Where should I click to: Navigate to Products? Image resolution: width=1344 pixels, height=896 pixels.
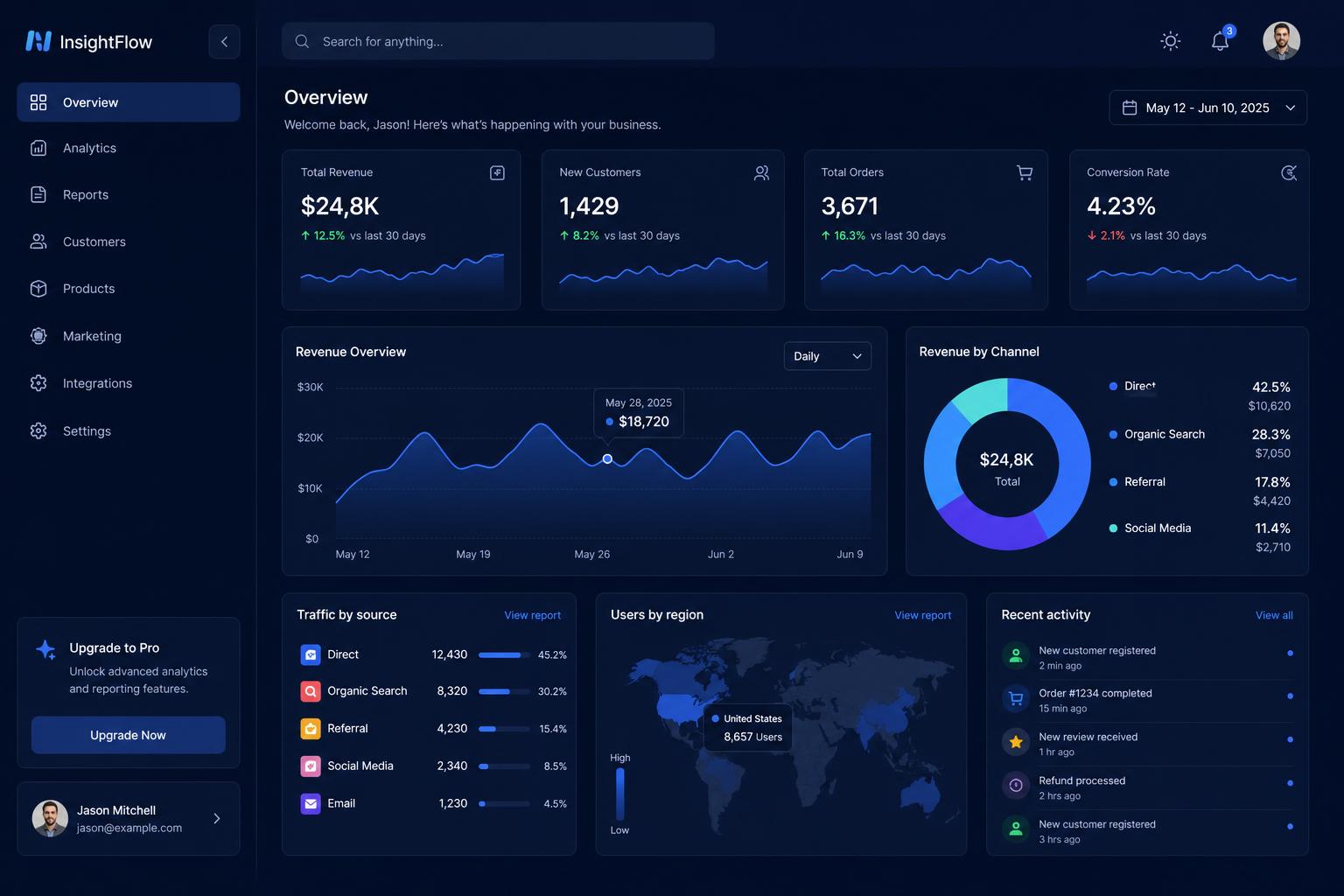[x=128, y=289]
